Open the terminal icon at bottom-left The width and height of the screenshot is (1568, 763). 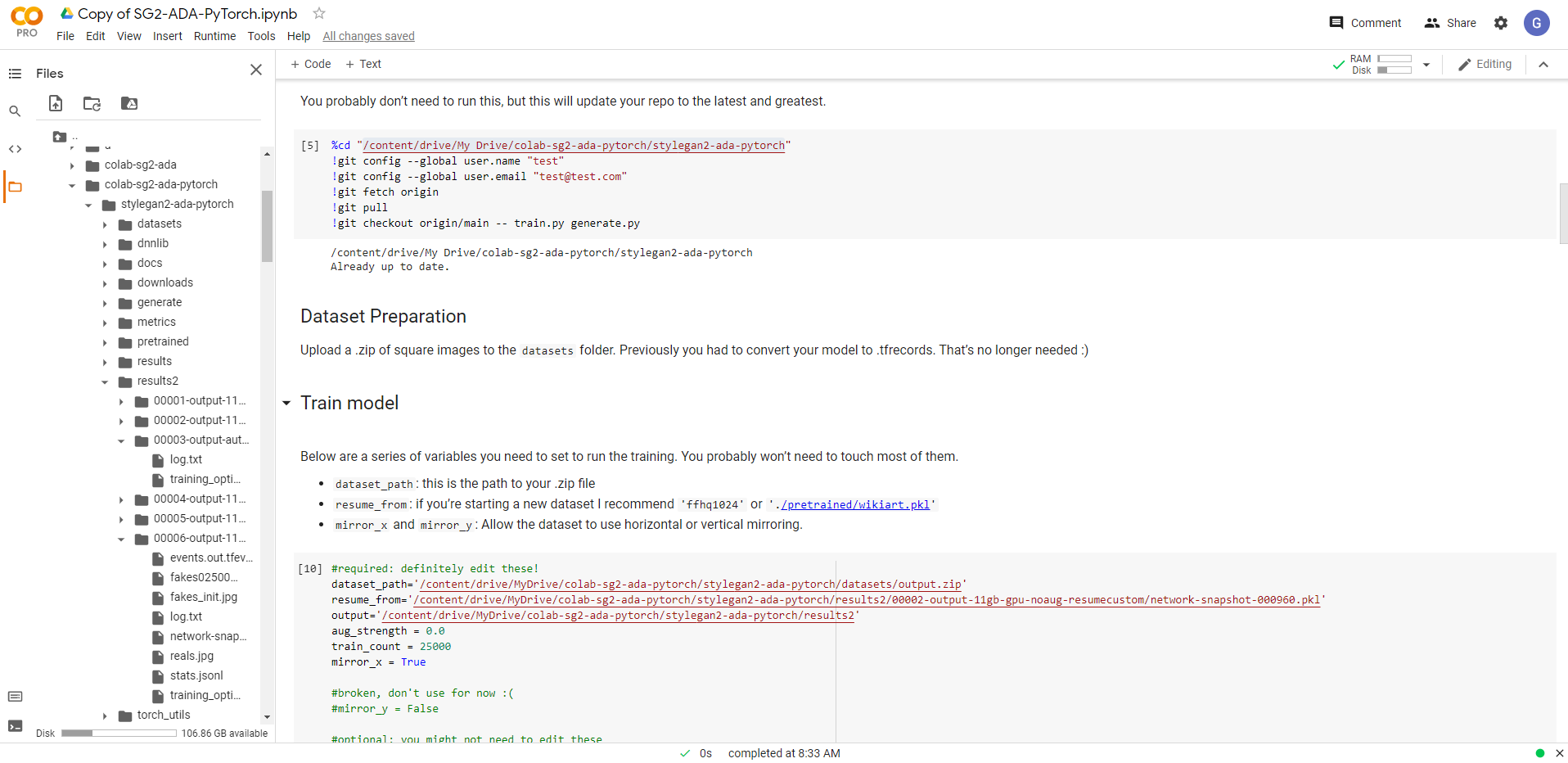[15, 726]
